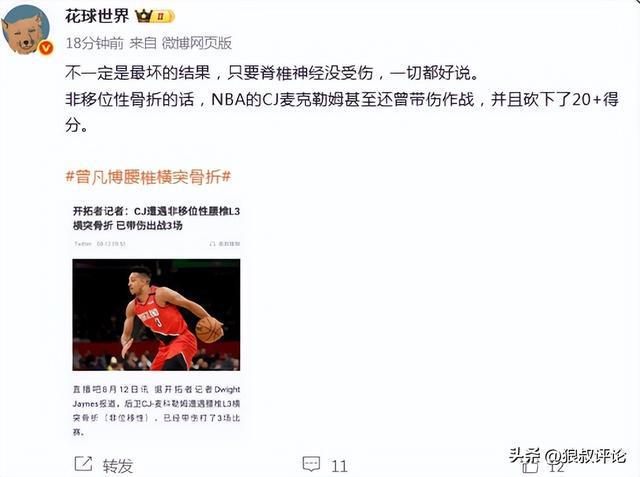
Task: Click the repost share arrow icon
Action: (x=83, y=464)
